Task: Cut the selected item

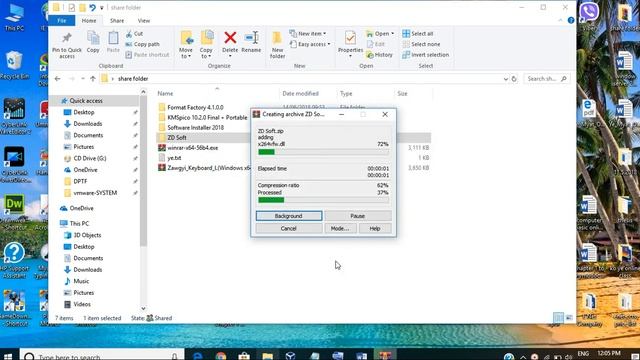Action: (134, 33)
